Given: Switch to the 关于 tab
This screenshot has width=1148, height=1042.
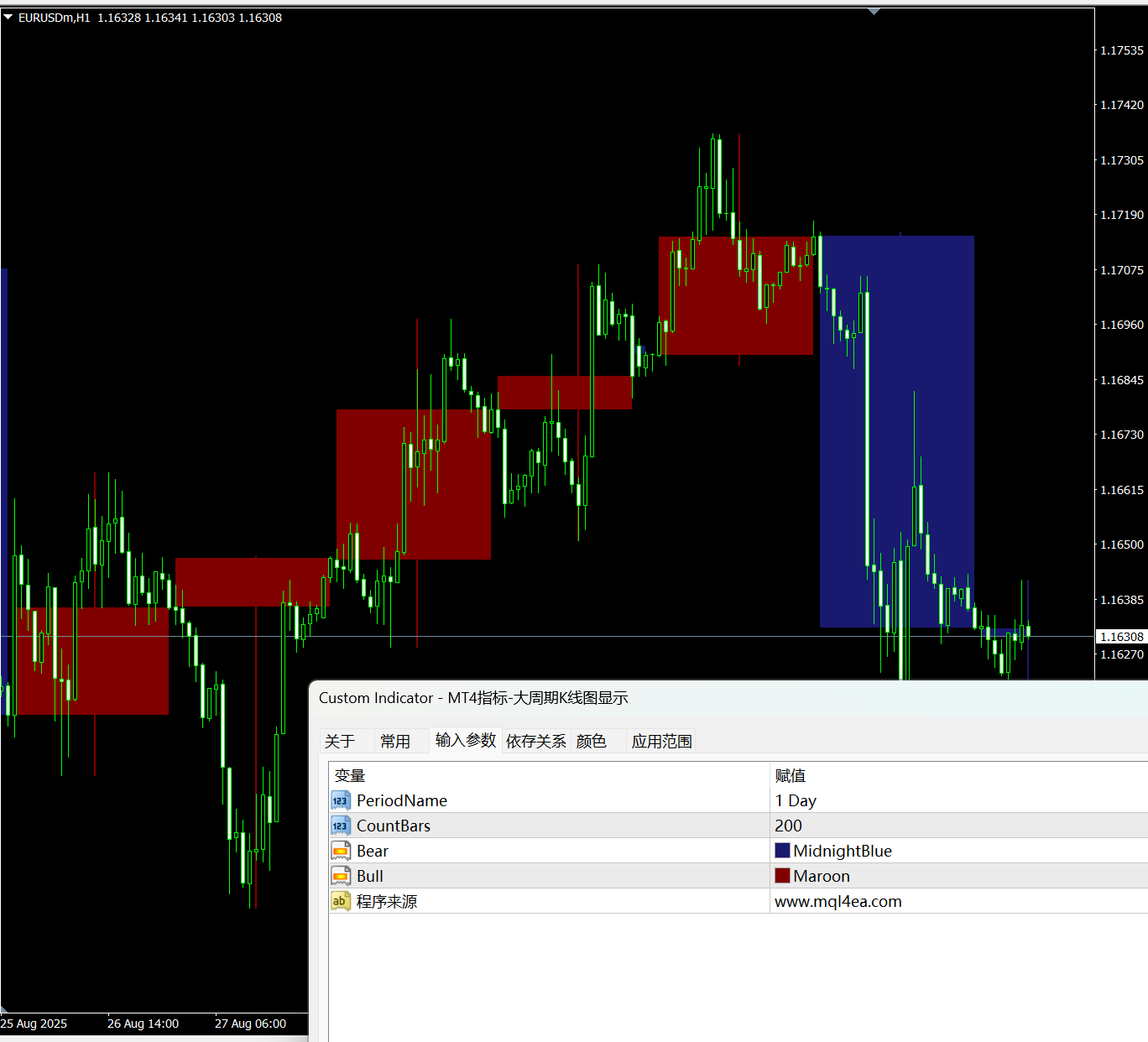Looking at the screenshot, I should click(x=340, y=741).
